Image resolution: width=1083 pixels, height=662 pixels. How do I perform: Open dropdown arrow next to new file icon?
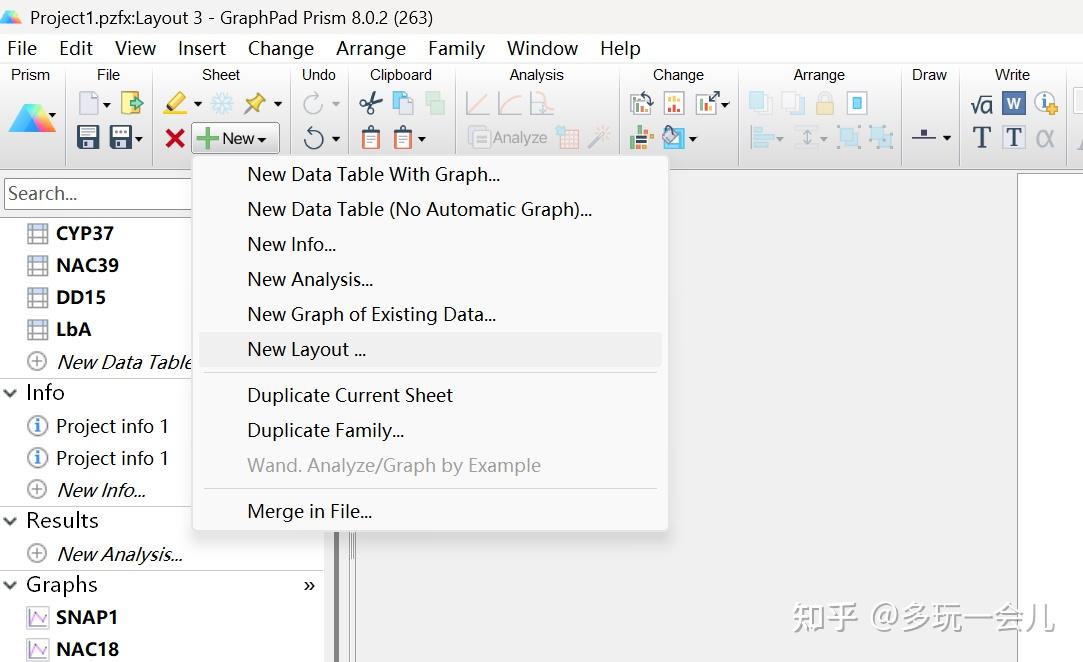point(106,104)
